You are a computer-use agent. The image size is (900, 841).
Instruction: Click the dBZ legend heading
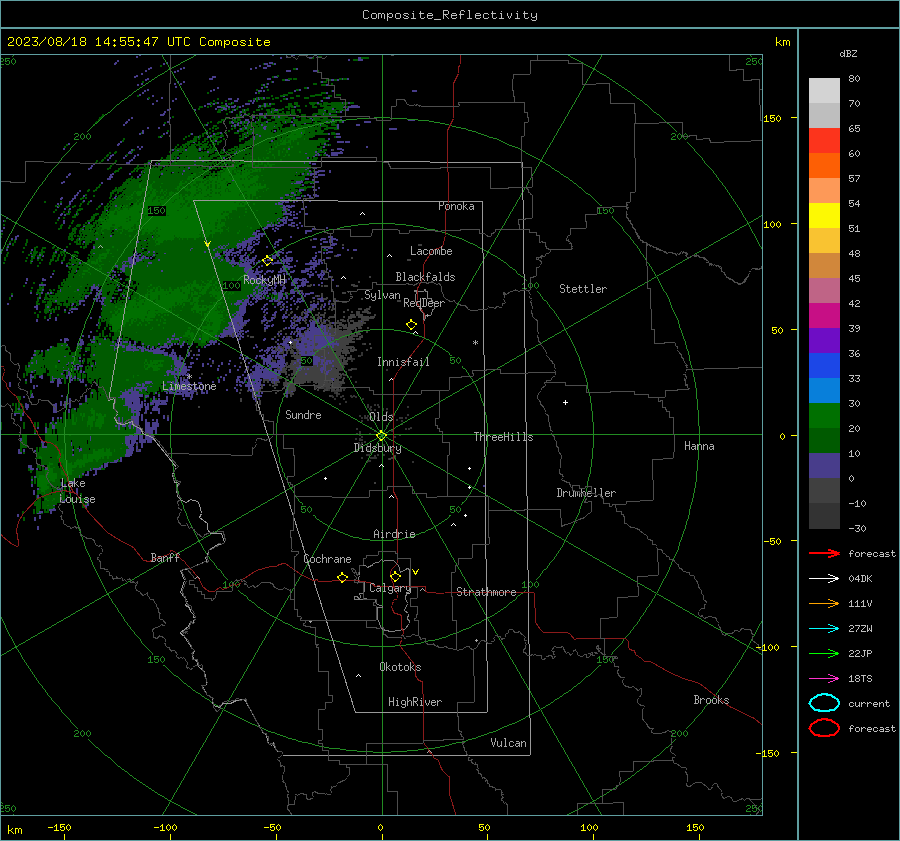tap(848, 54)
